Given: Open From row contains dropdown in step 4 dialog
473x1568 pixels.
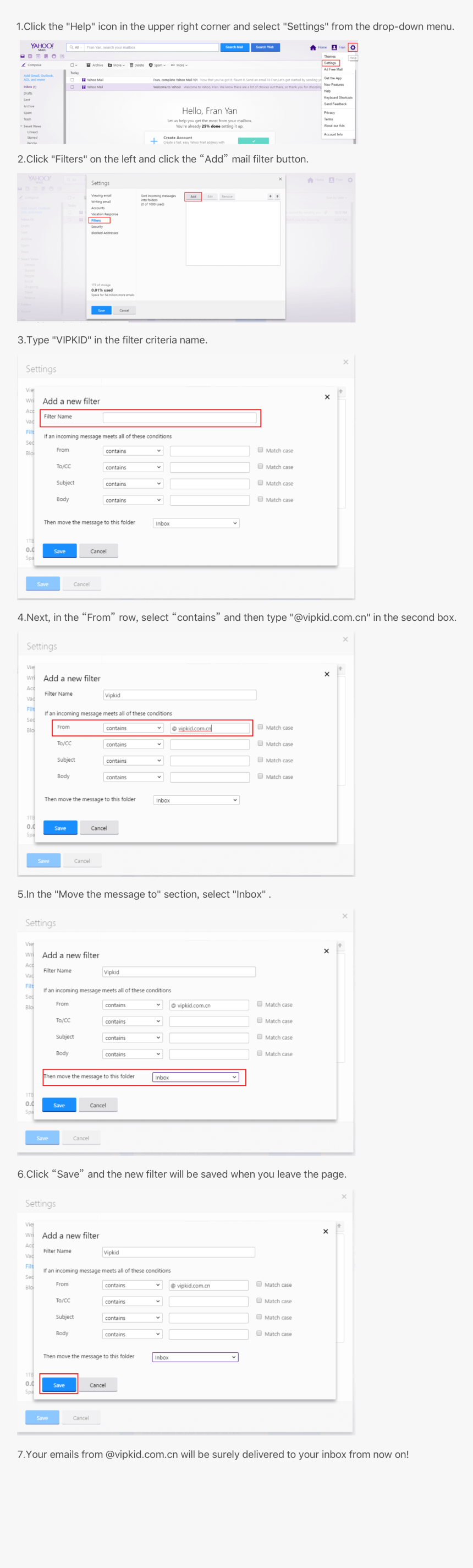Looking at the screenshot, I should pyautogui.click(x=134, y=728).
